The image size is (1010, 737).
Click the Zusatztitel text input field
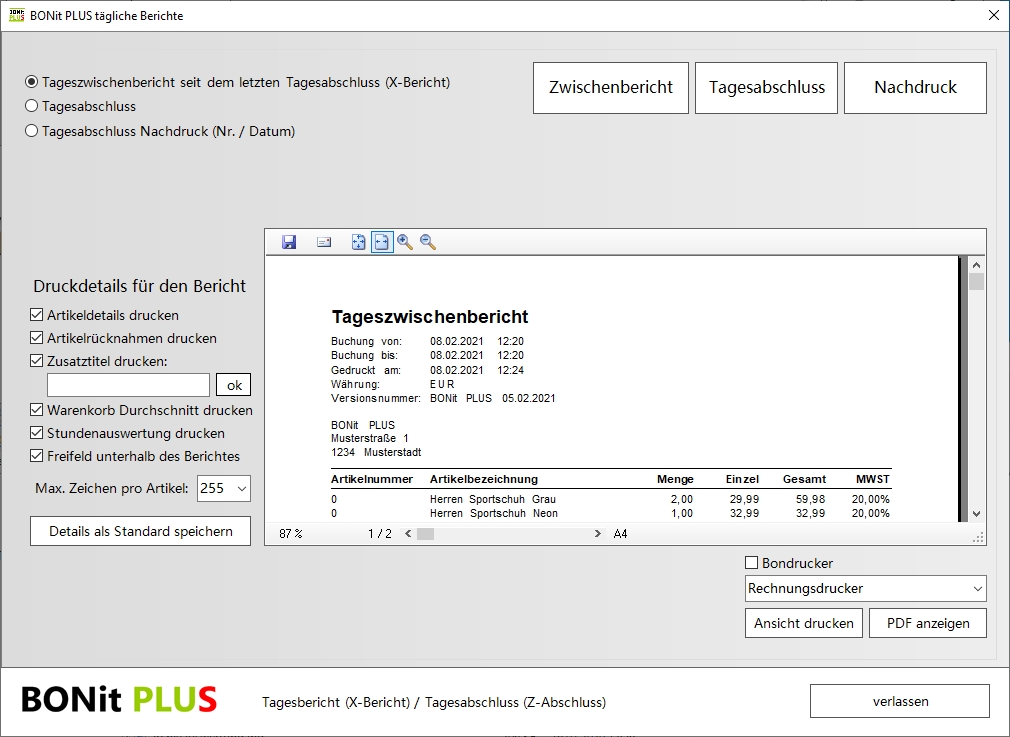coord(128,385)
